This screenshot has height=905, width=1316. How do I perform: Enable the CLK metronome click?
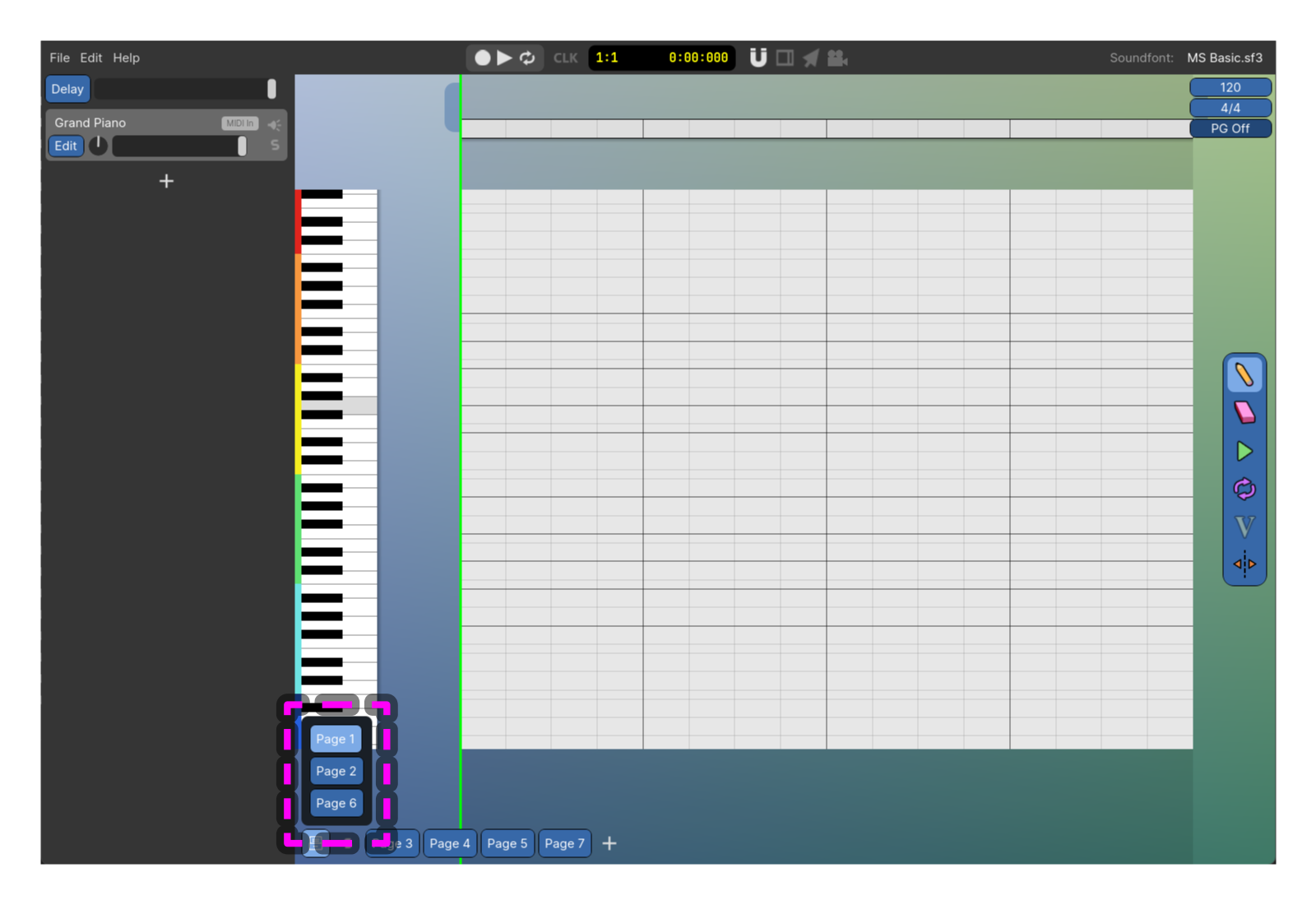tap(565, 58)
